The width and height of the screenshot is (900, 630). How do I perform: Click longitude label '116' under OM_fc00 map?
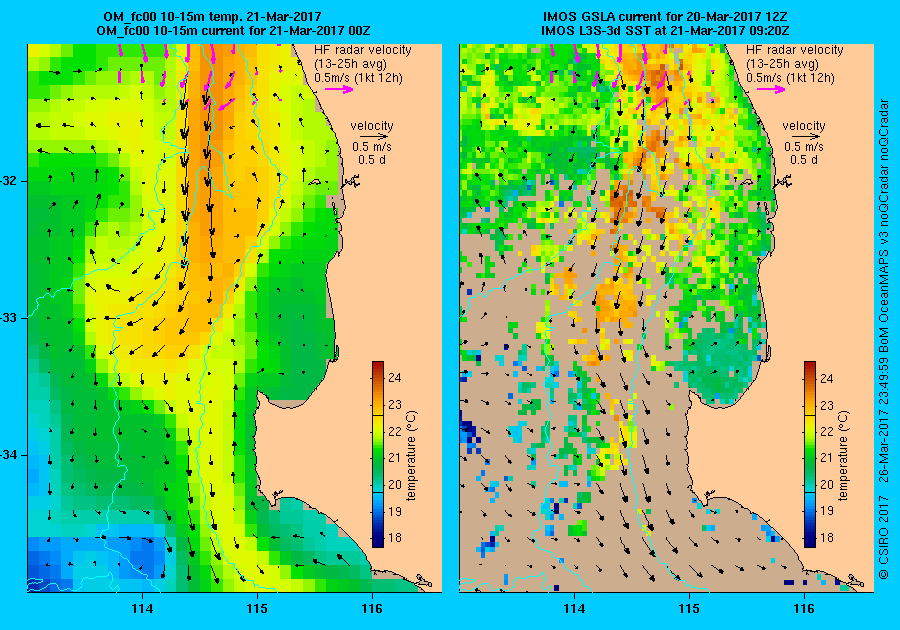pyautogui.click(x=372, y=609)
